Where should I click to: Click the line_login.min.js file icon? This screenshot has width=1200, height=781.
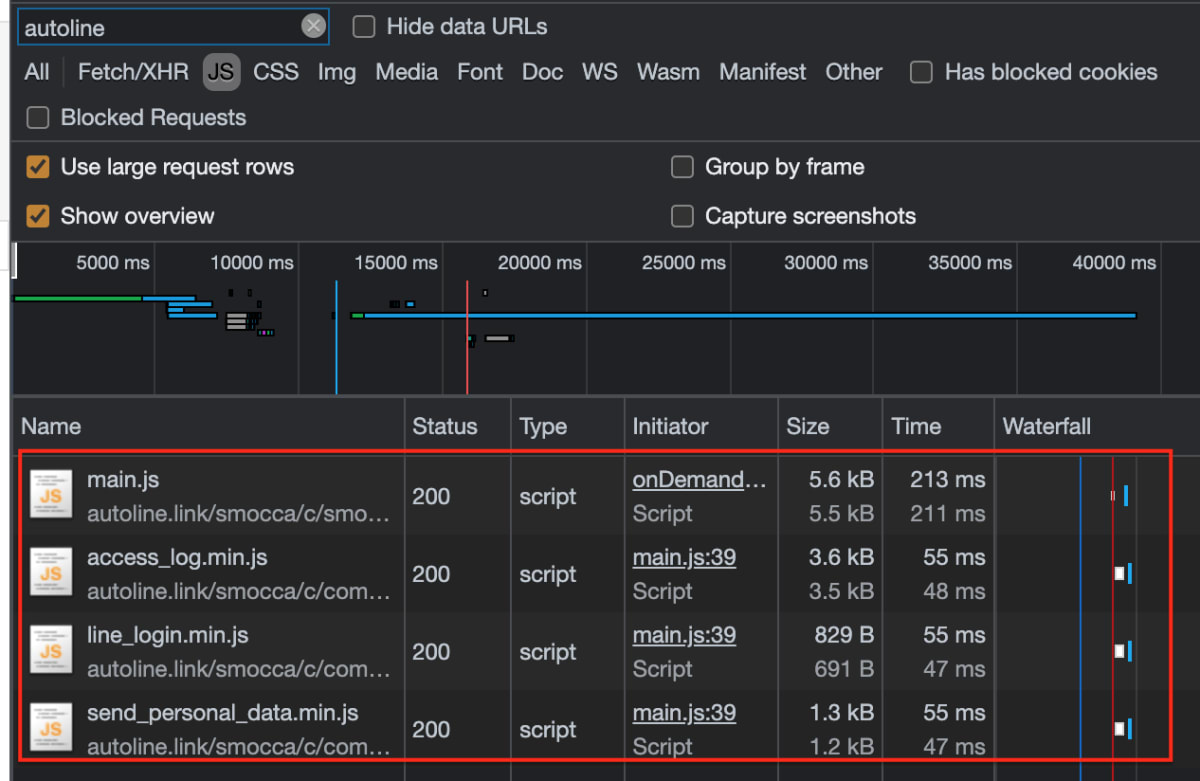coord(50,650)
